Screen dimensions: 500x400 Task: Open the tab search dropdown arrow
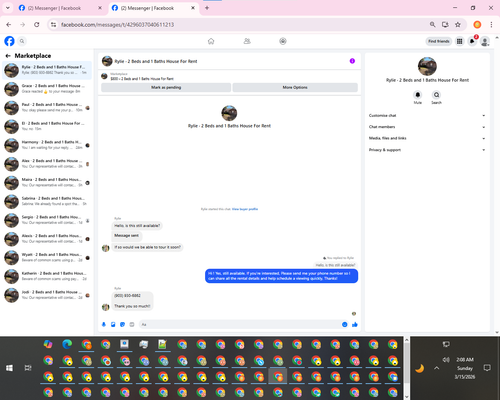pyautogui.click(x=8, y=8)
